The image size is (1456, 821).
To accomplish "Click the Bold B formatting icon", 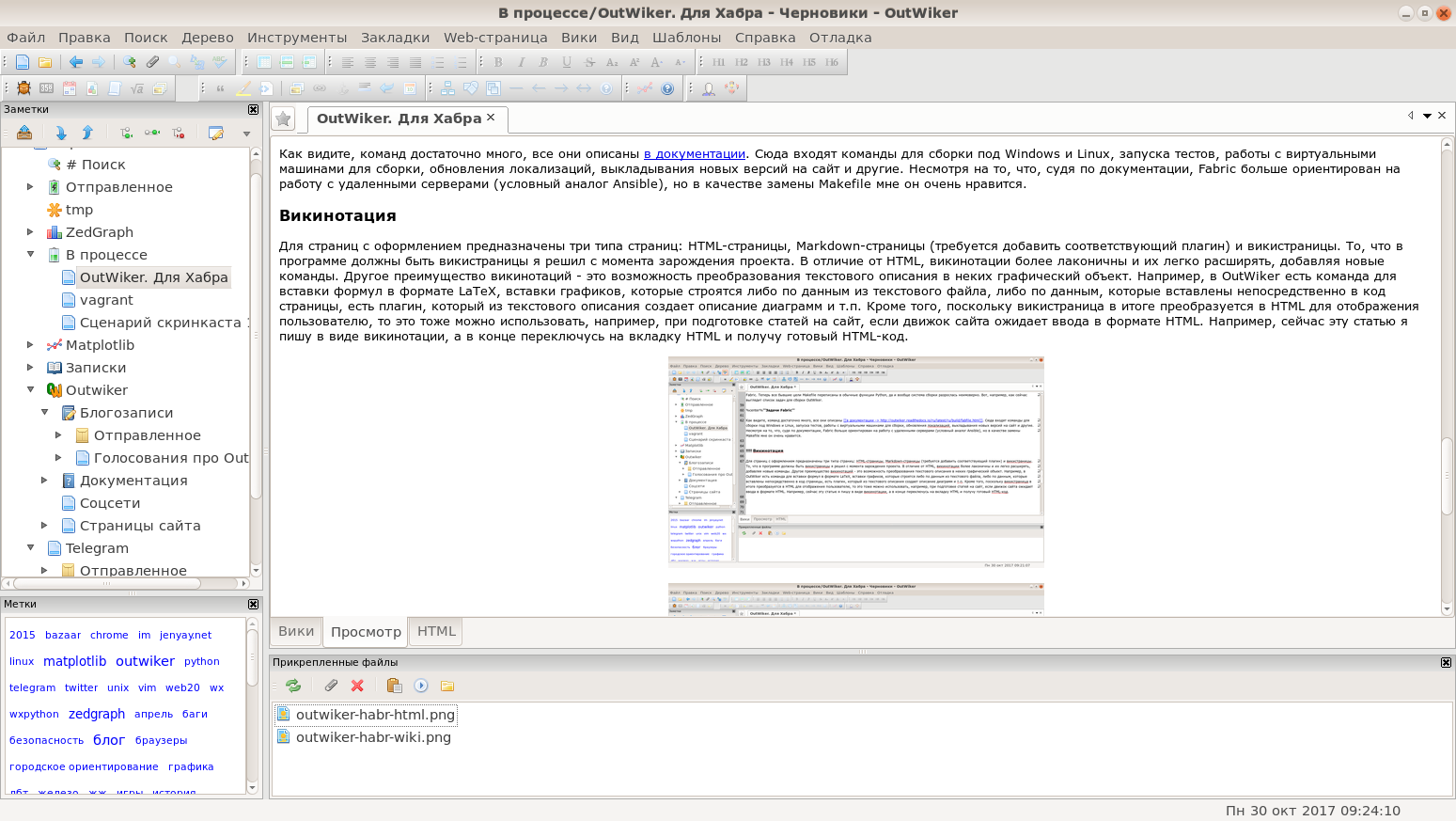I will tap(498, 62).
